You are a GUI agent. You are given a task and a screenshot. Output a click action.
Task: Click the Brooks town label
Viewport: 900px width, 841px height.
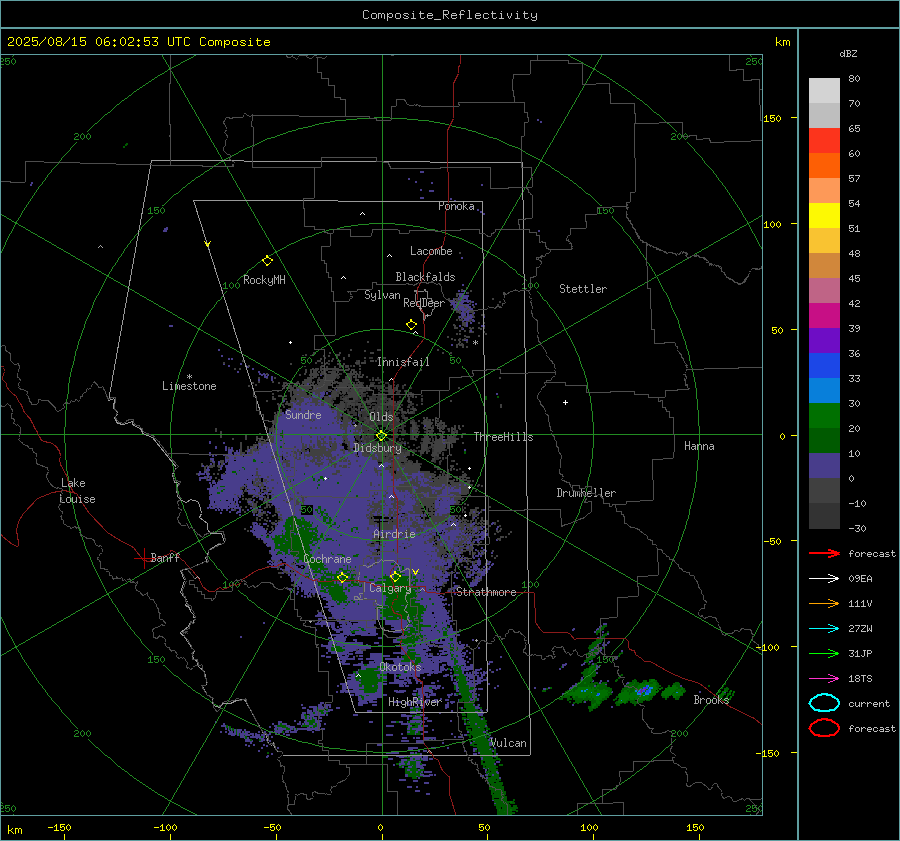711,700
